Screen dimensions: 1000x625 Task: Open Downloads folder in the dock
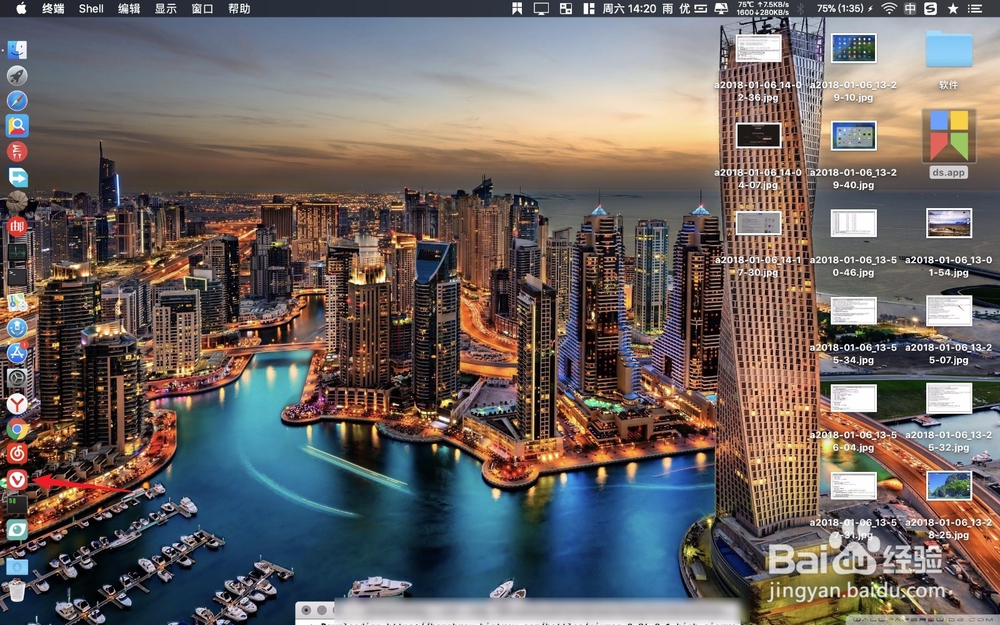click(x=17, y=566)
